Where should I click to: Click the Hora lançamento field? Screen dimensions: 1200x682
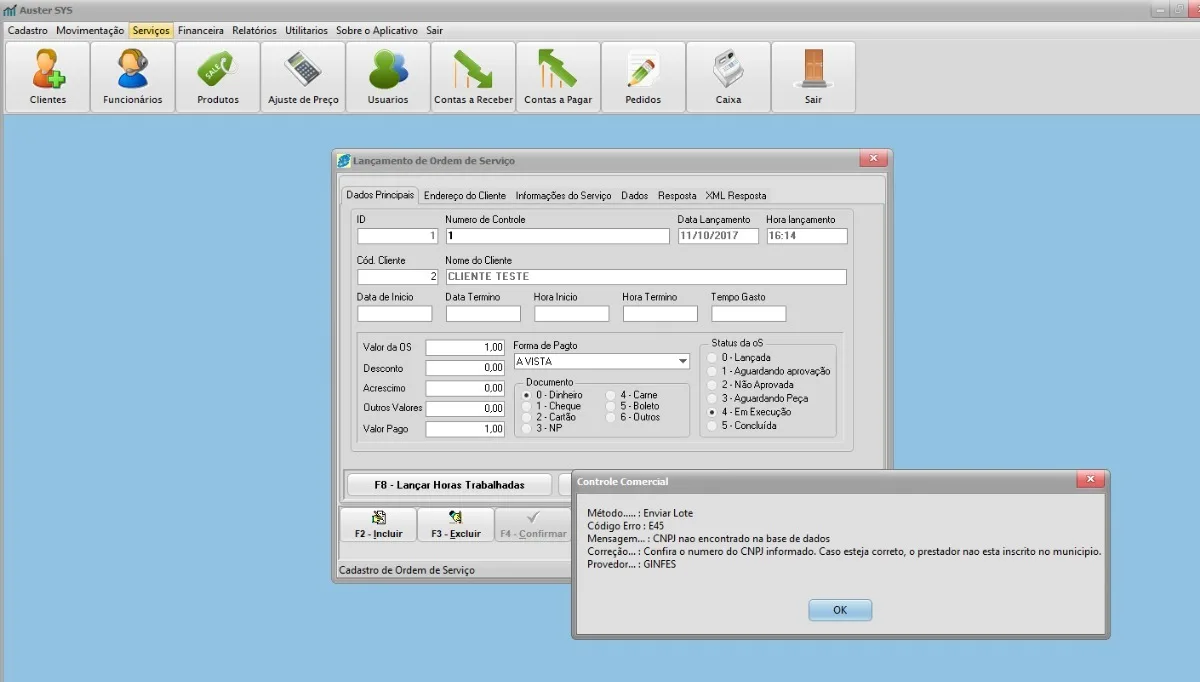coord(807,236)
